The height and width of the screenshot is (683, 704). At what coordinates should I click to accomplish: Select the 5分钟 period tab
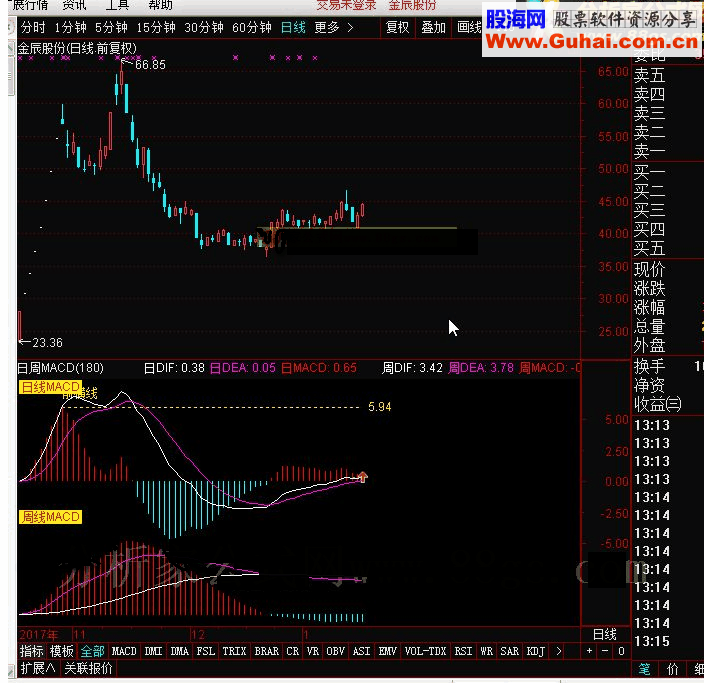pos(111,27)
